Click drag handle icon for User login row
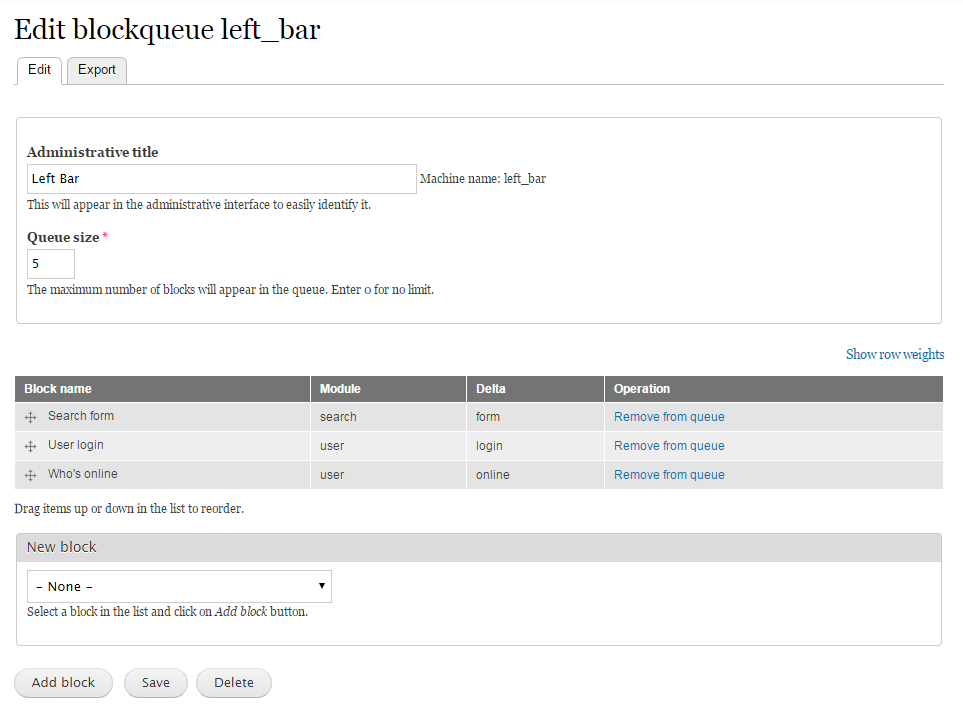This screenshot has height=711, width=963. pos(30,446)
